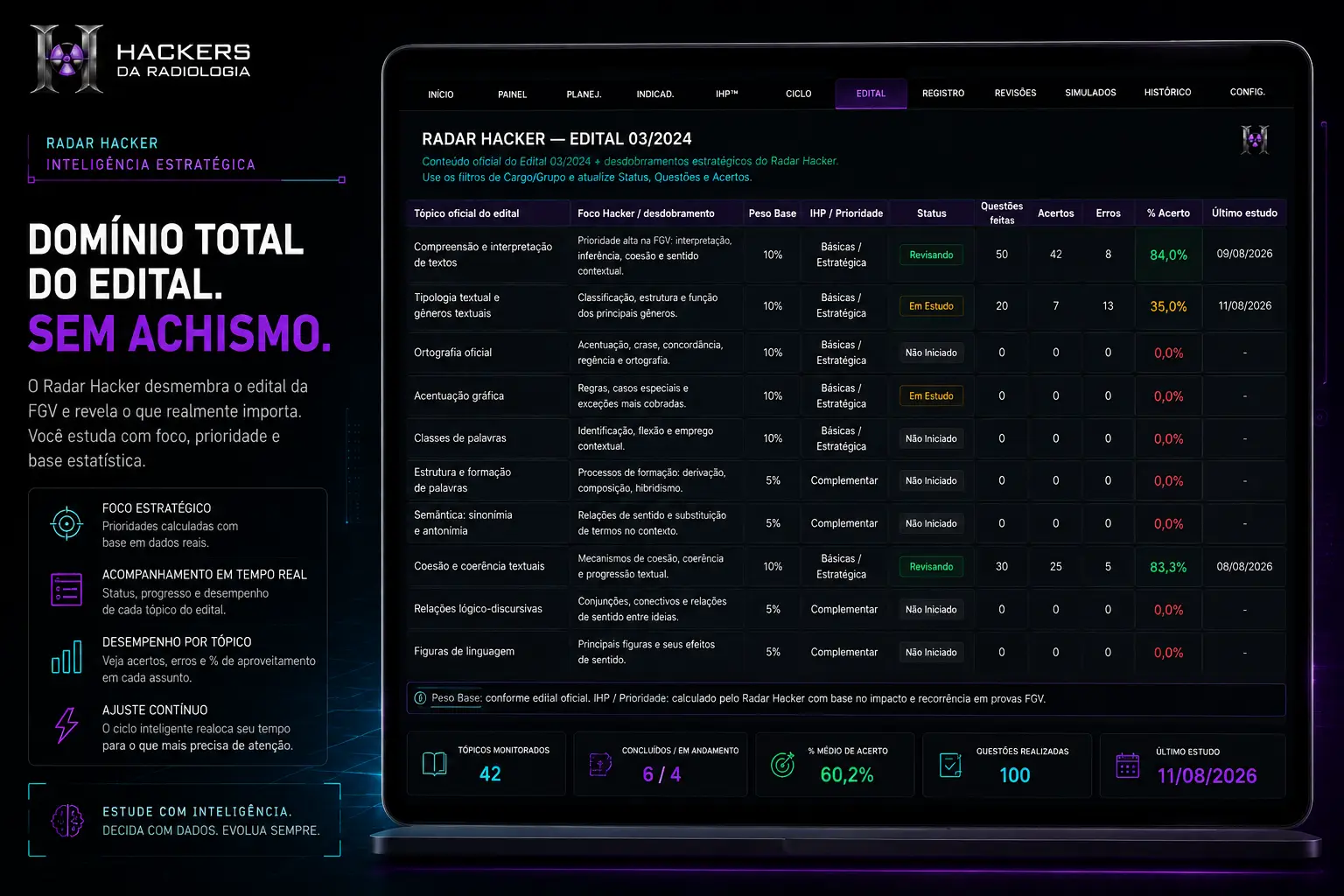Screen dimensions: 1344x896
Task: Open the REVISÕES tab
Action: click(1016, 93)
